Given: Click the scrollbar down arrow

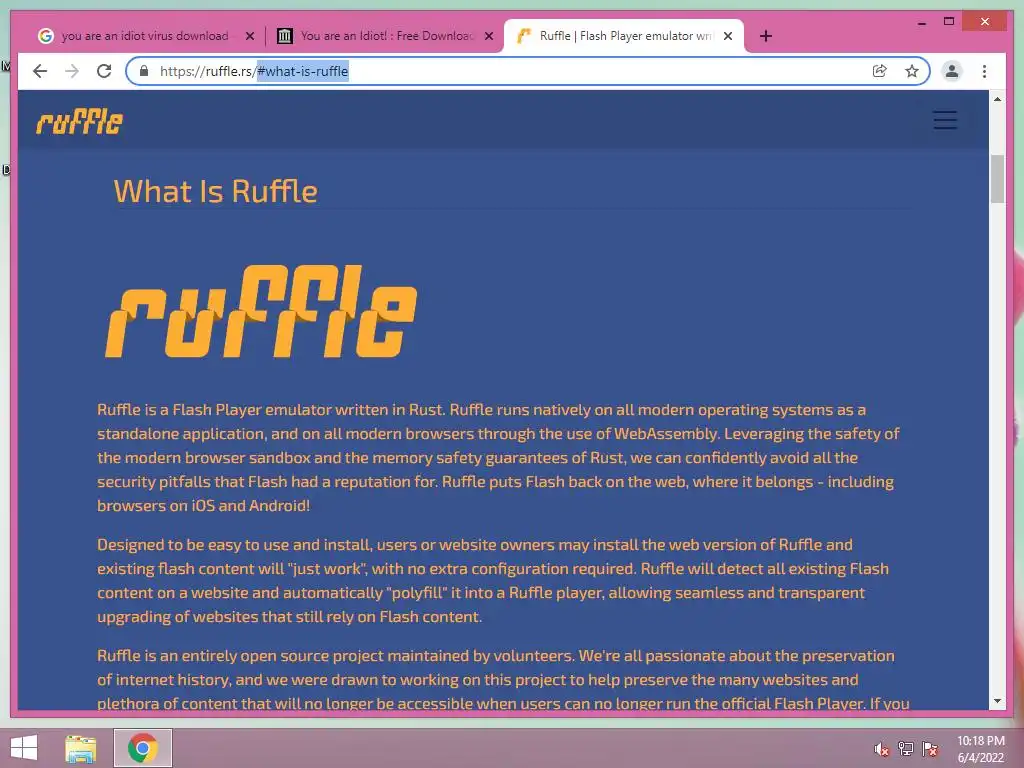Looking at the screenshot, I should pyautogui.click(x=997, y=701).
